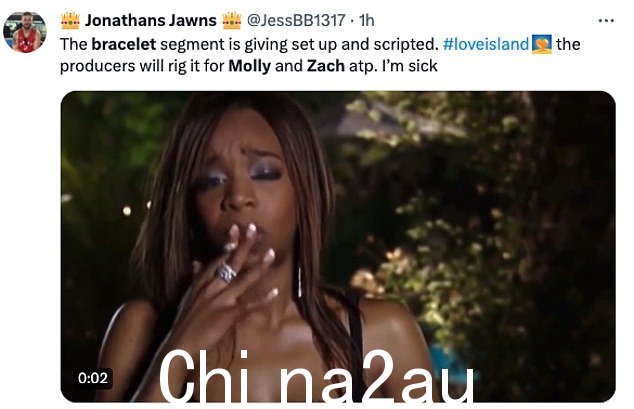Click the China2au watermark text on video

(316, 376)
